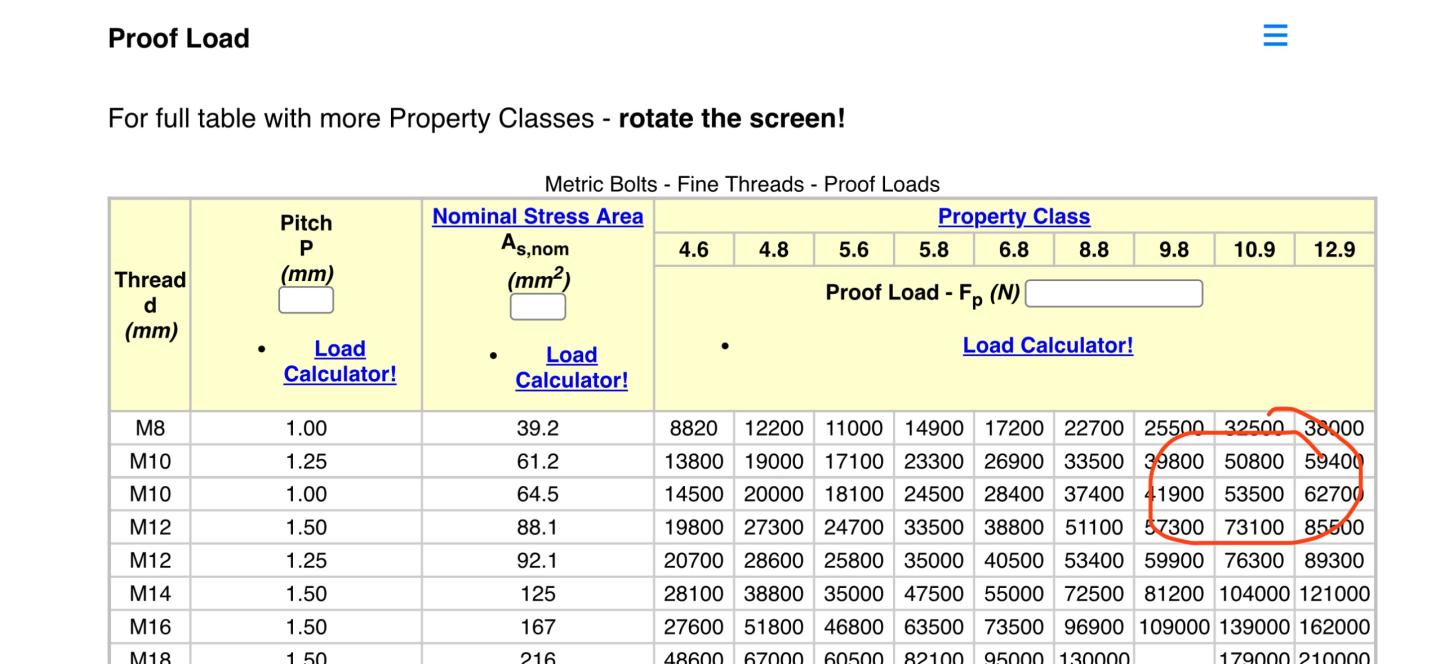Focus the nominal stress area input box
This screenshot has width=1440, height=664.
(538, 307)
